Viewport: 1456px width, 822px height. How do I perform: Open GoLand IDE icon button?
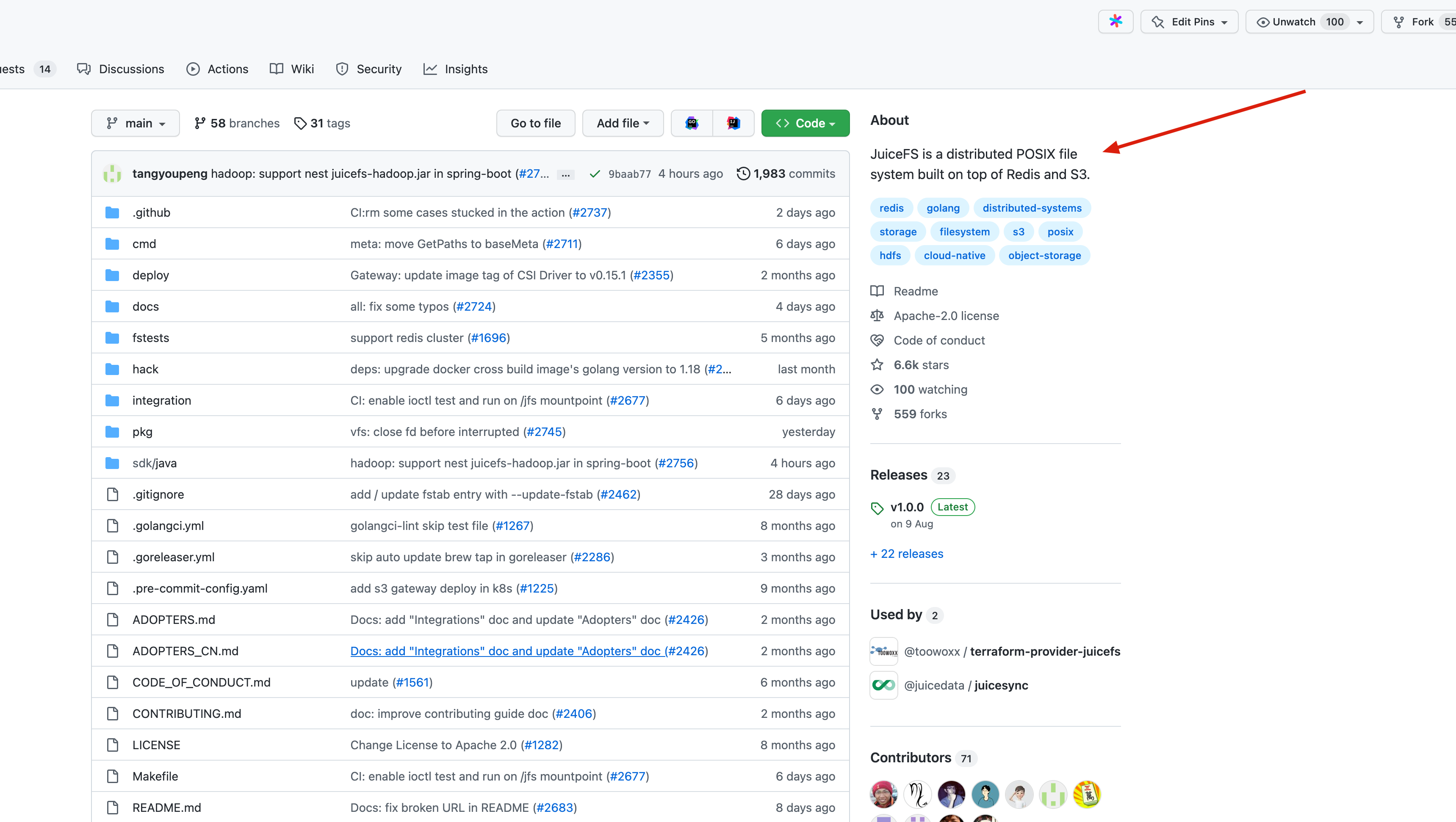[692, 123]
